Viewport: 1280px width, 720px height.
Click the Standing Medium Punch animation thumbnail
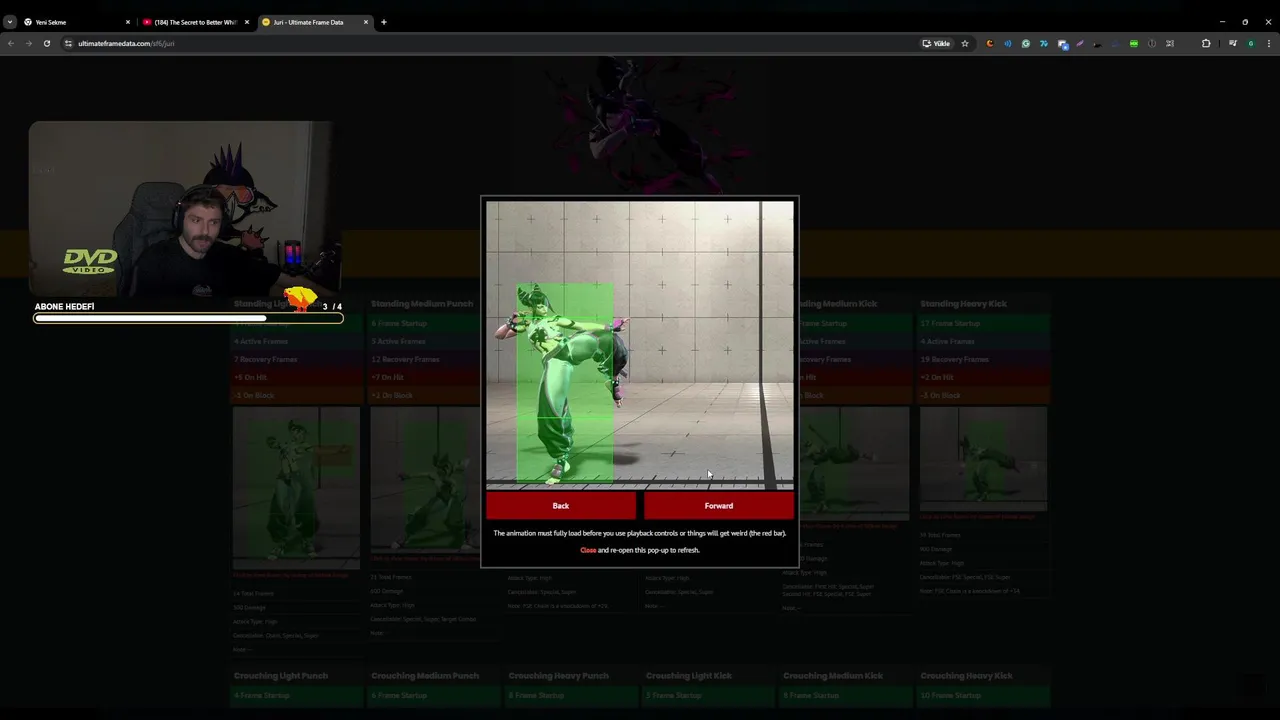(425, 478)
